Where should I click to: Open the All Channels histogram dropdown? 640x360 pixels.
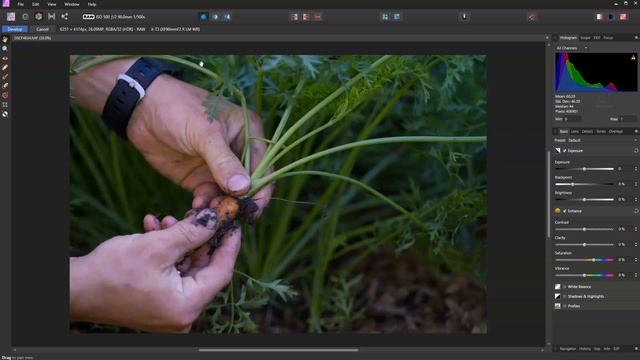click(x=572, y=48)
